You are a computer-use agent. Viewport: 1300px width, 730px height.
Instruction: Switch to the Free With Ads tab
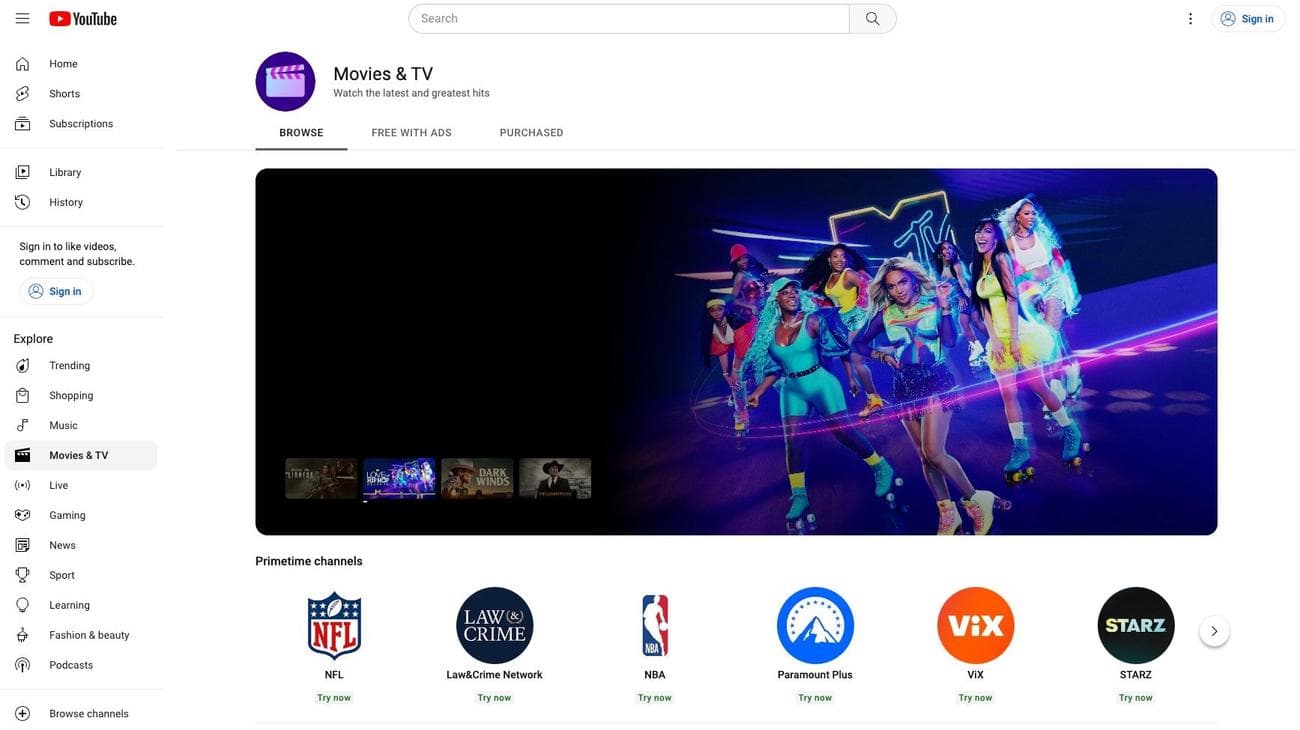[412, 129]
